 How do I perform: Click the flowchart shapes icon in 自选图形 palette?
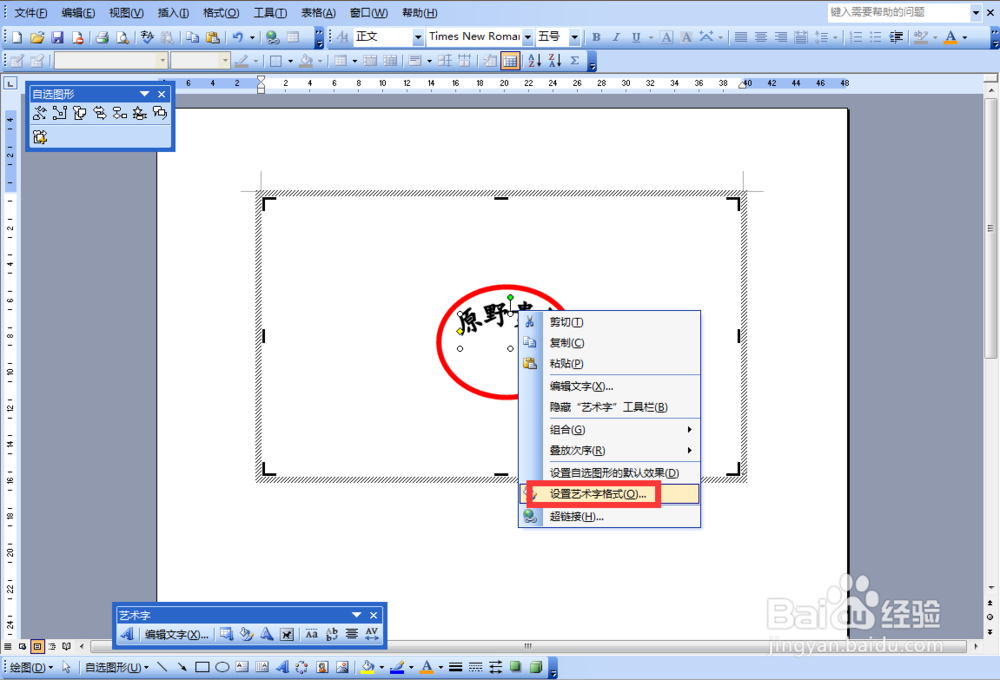pyautogui.click(x=118, y=113)
